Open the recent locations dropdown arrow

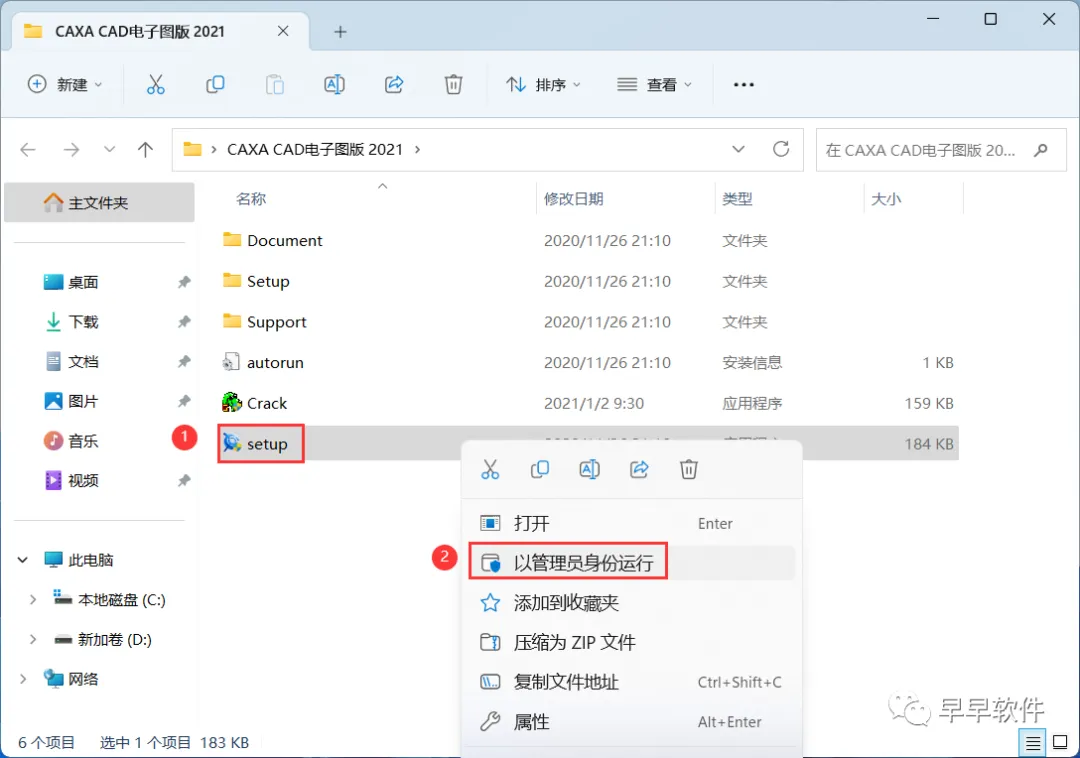point(109,149)
